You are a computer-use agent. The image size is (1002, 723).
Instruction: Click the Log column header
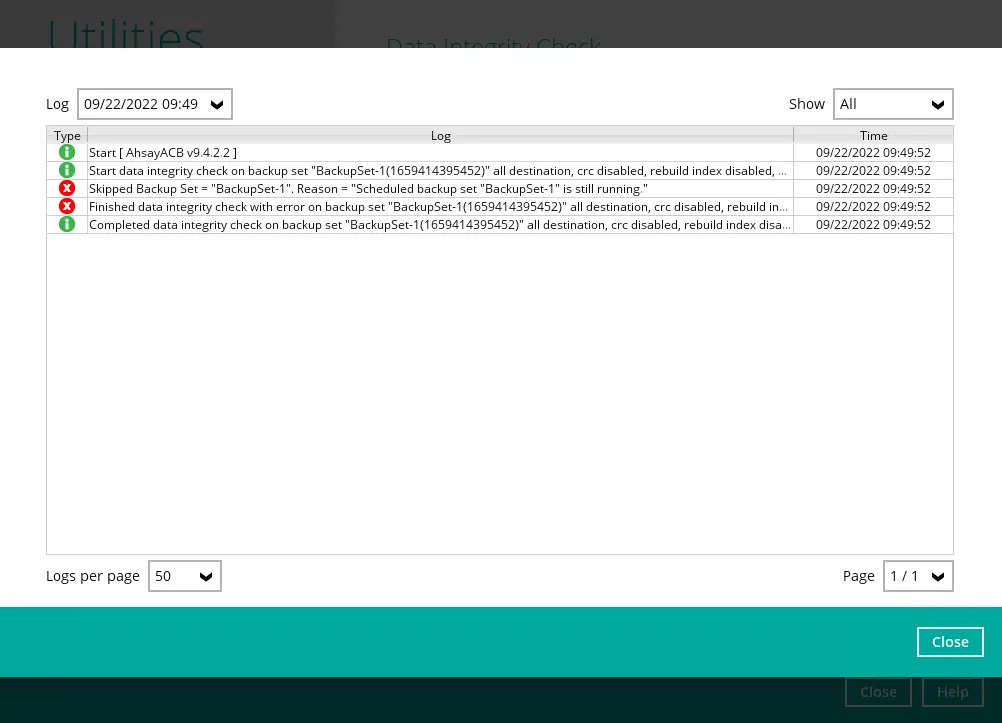pos(440,135)
